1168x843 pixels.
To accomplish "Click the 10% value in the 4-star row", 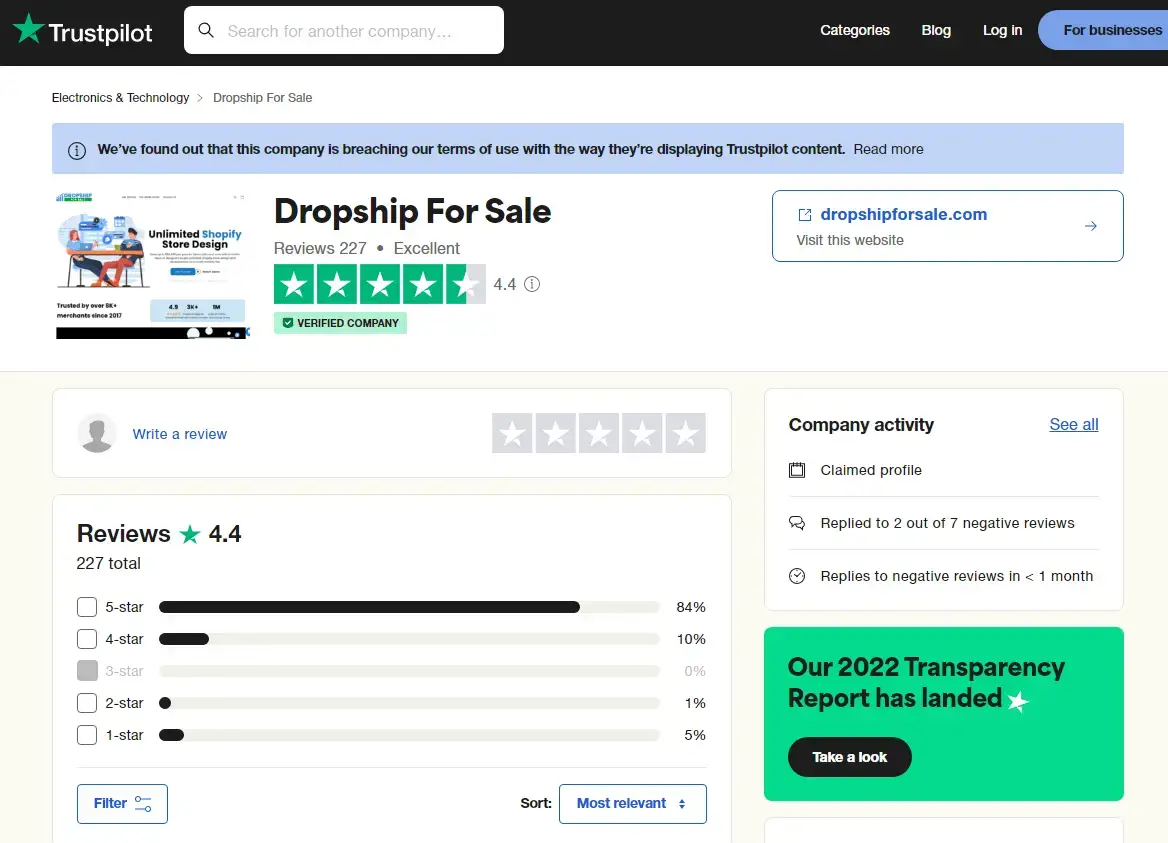I will (691, 639).
